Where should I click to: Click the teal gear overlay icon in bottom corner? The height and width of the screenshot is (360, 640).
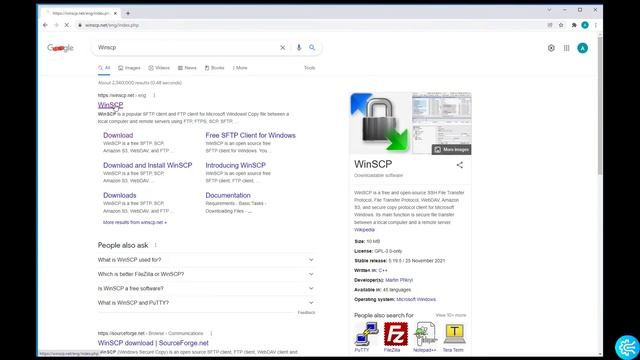pos(627,347)
